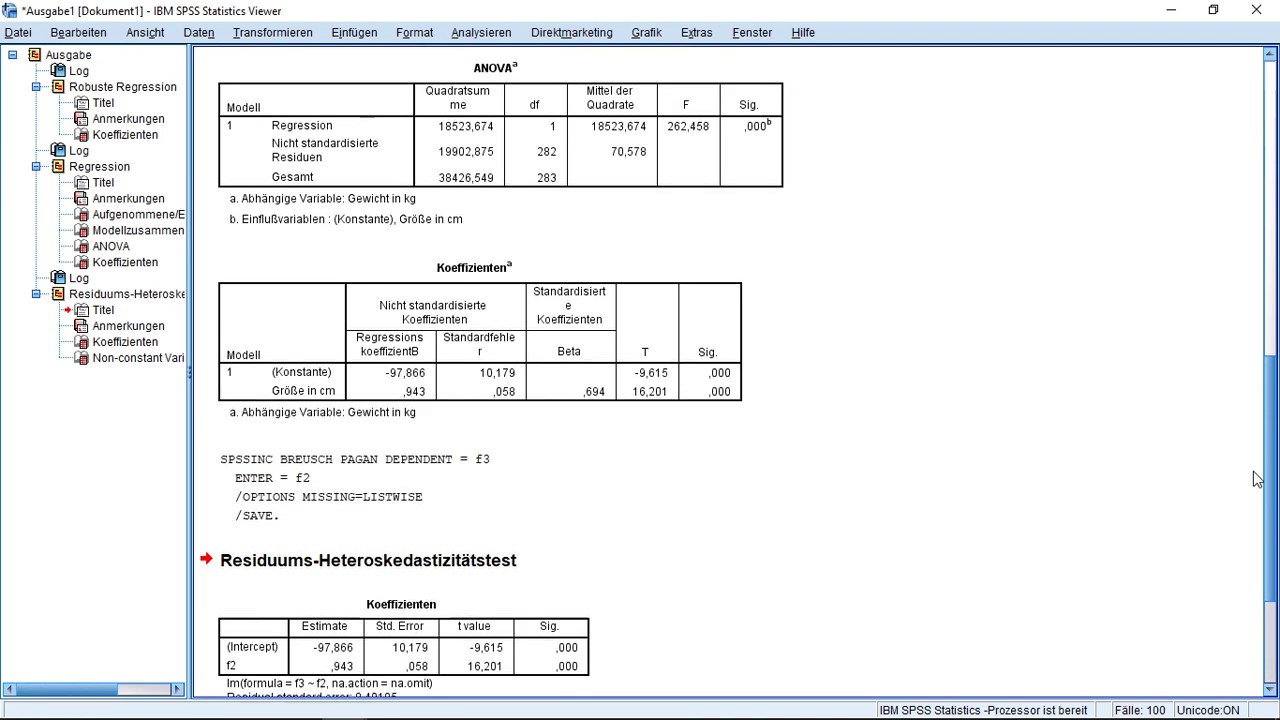Click the (Intercept) row label
Screen dimensions: 1280x720
tap(252, 647)
